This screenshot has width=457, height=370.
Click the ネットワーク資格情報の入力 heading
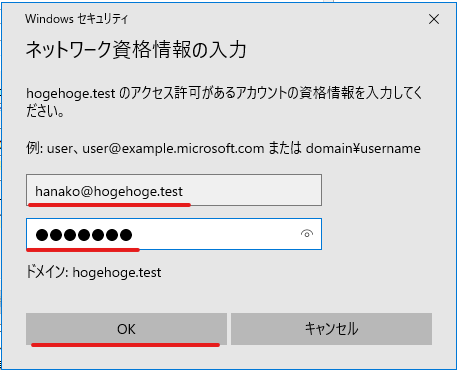click(136, 50)
